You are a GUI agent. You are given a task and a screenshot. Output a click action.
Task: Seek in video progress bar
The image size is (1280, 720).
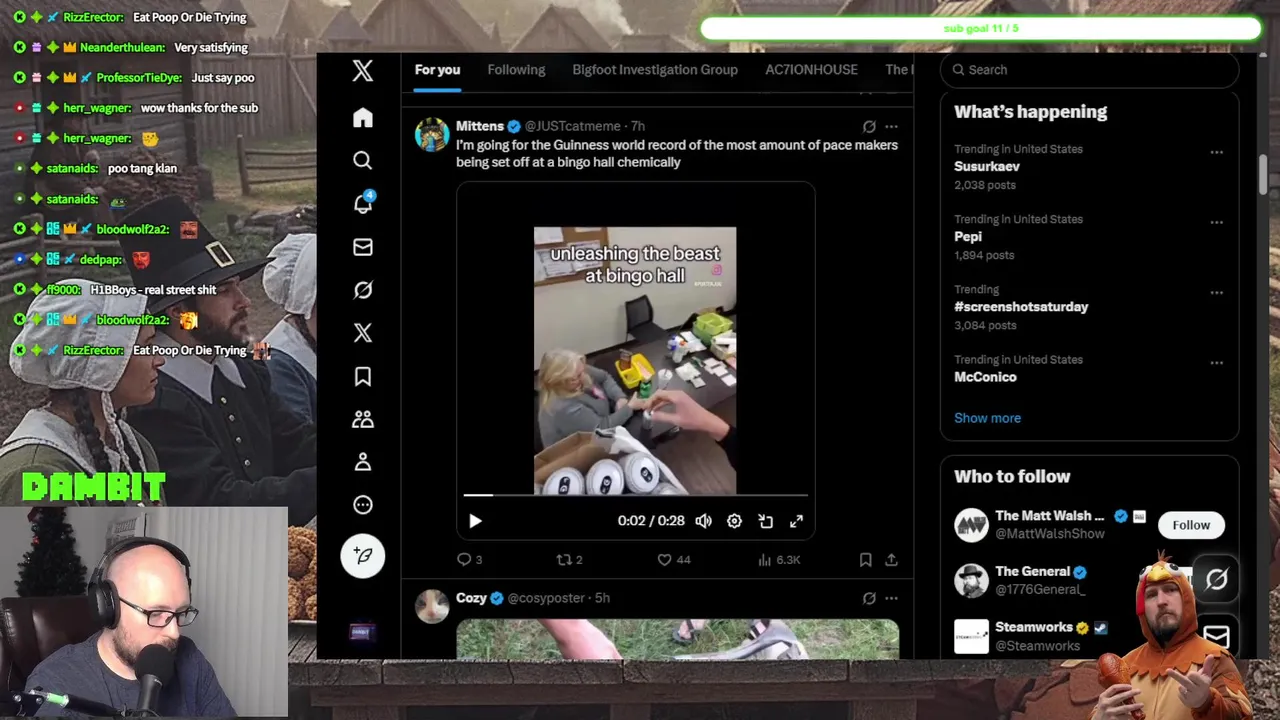tap(635, 495)
